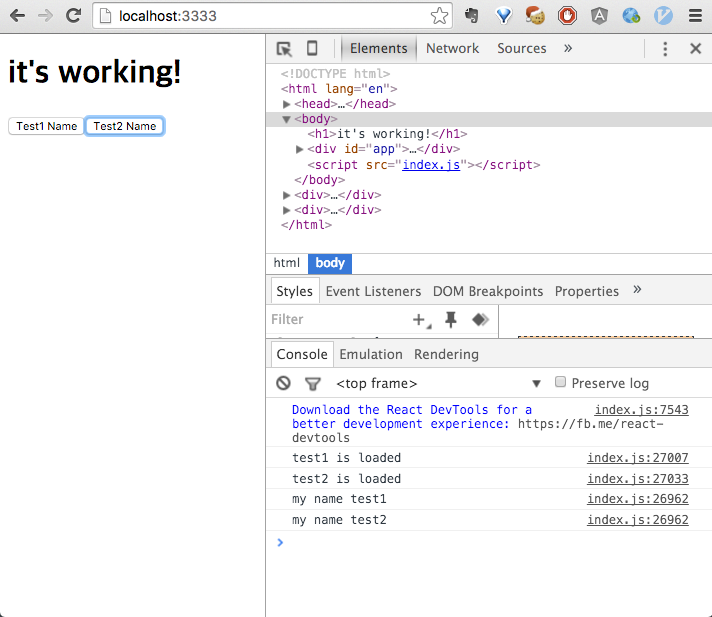712x617 pixels.
Task: Open the Evernote elephant extension
Action: coord(471,16)
